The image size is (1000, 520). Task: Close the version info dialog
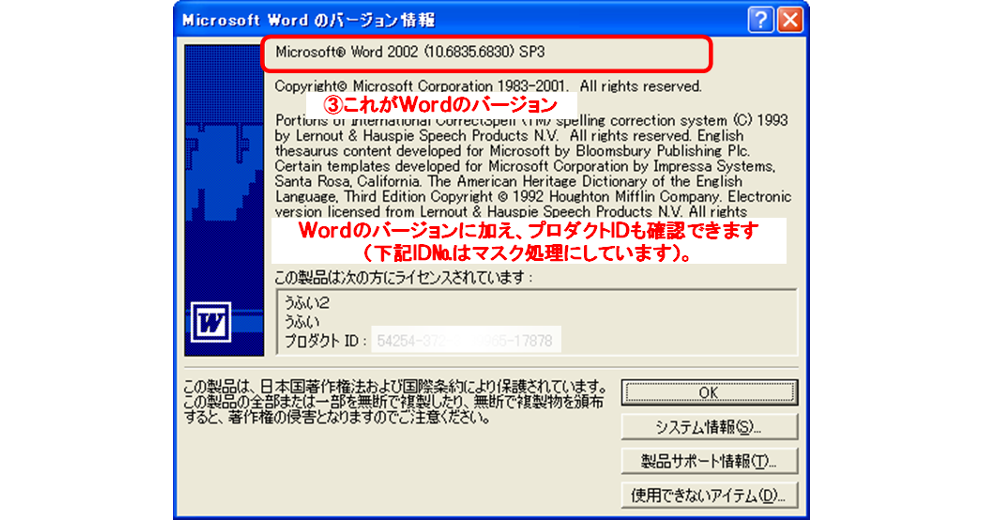coord(789,19)
